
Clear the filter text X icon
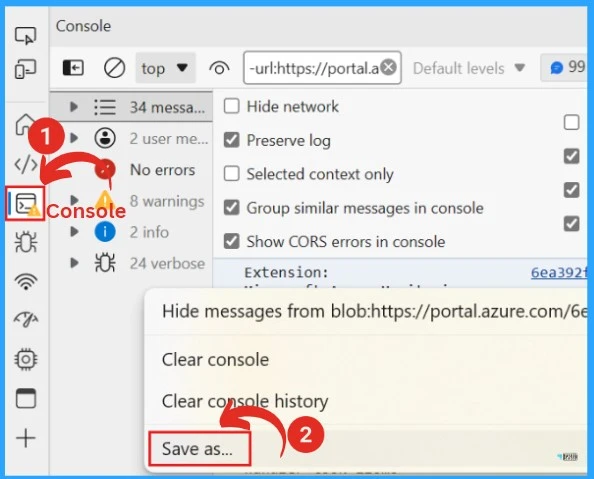click(389, 68)
